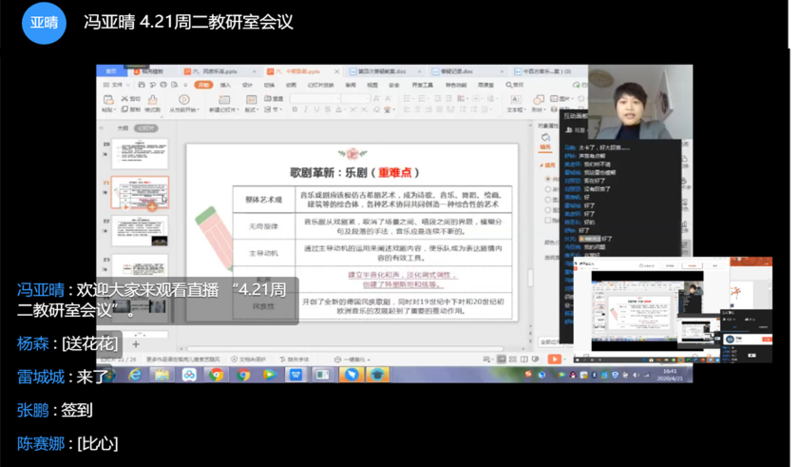Screen dimensions: 800x467
Task: Click the Print icon in quick toolbar
Action: (163, 85)
